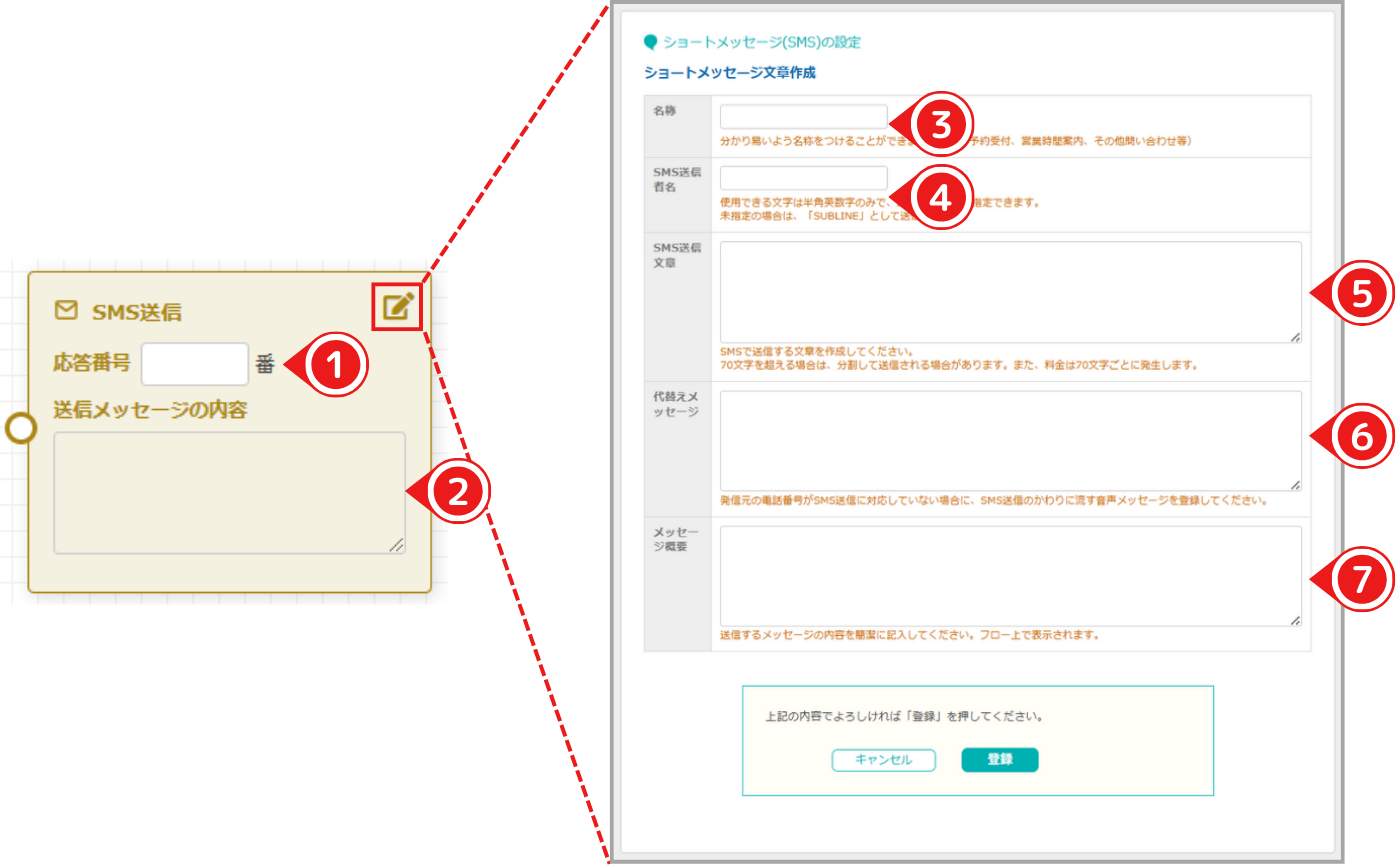
Task: Click the 登録 button
Action: [x=1000, y=760]
